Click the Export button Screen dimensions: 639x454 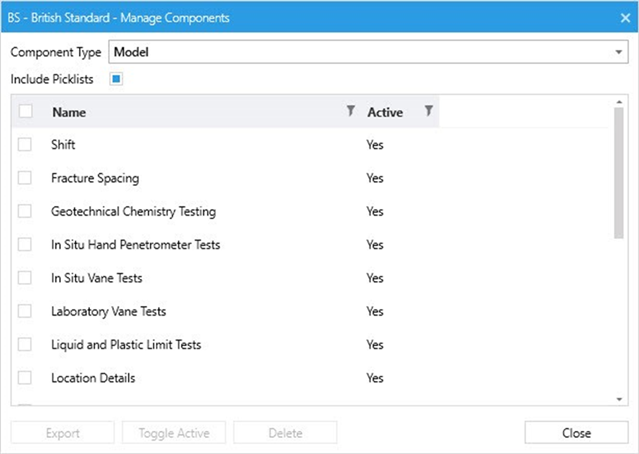(x=63, y=433)
